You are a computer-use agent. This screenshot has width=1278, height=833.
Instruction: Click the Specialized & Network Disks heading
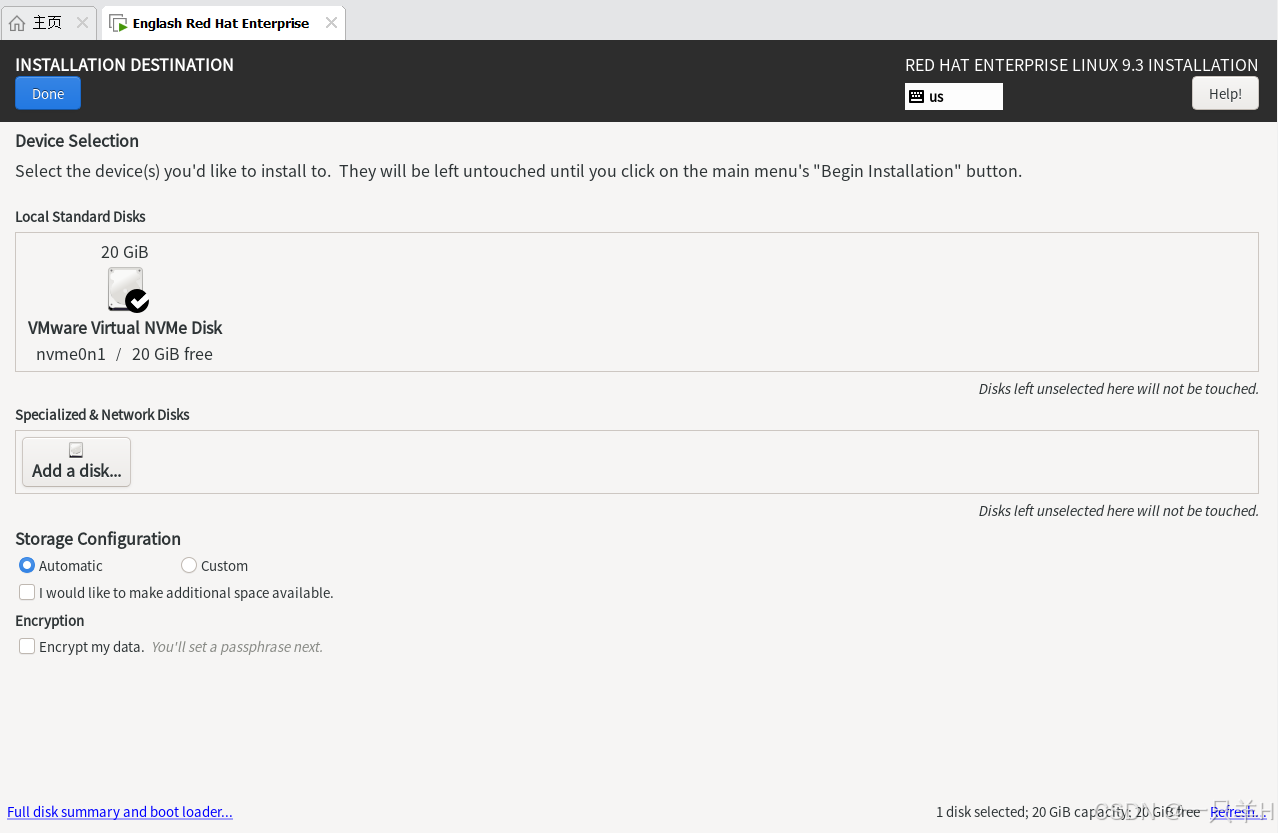click(x=102, y=415)
